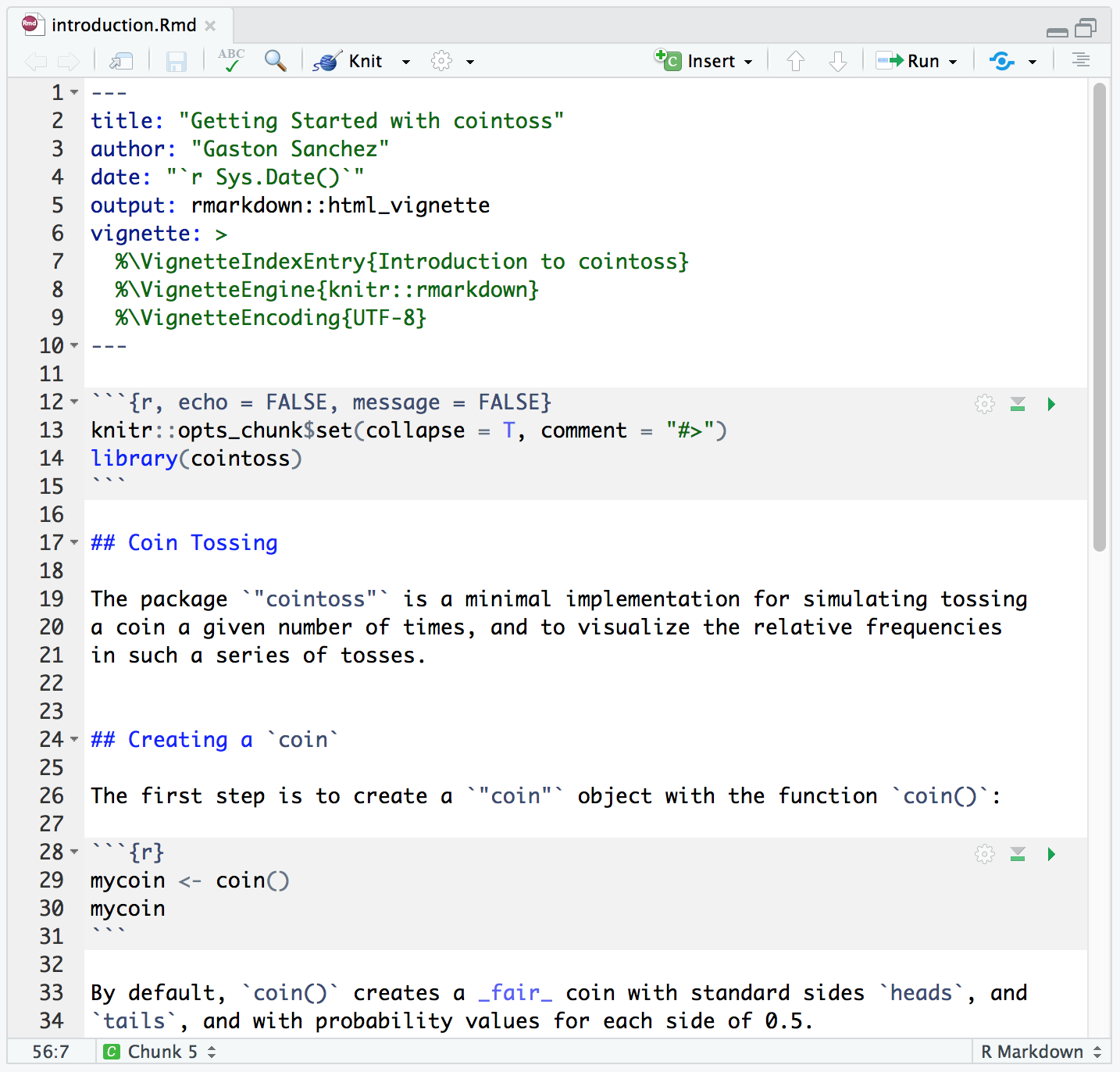Click the library(cointoss) line
The height and width of the screenshot is (1072, 1120).
point(196,459)
